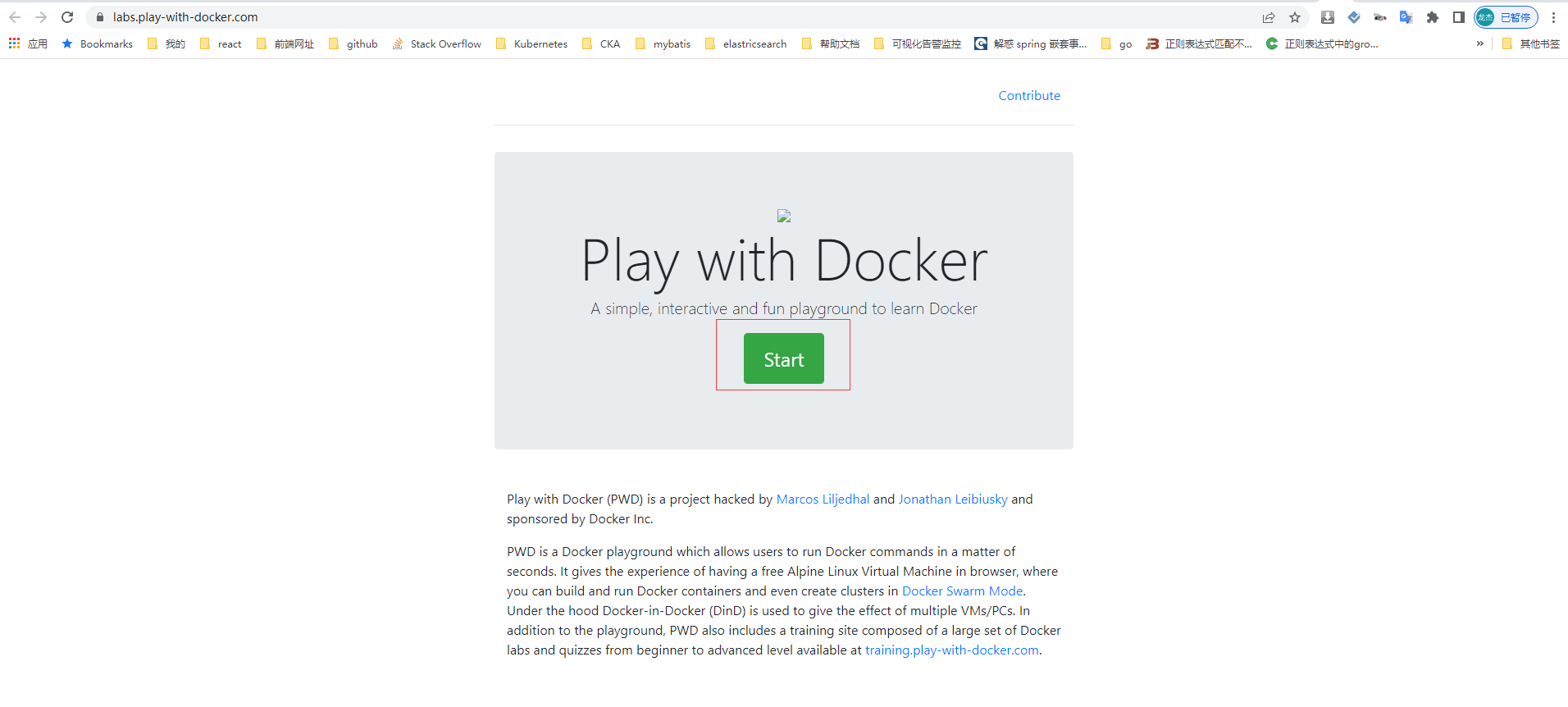Open the Chrome three-dot menu
This screenshot has height=707, width=1568.
(1553, 17)
